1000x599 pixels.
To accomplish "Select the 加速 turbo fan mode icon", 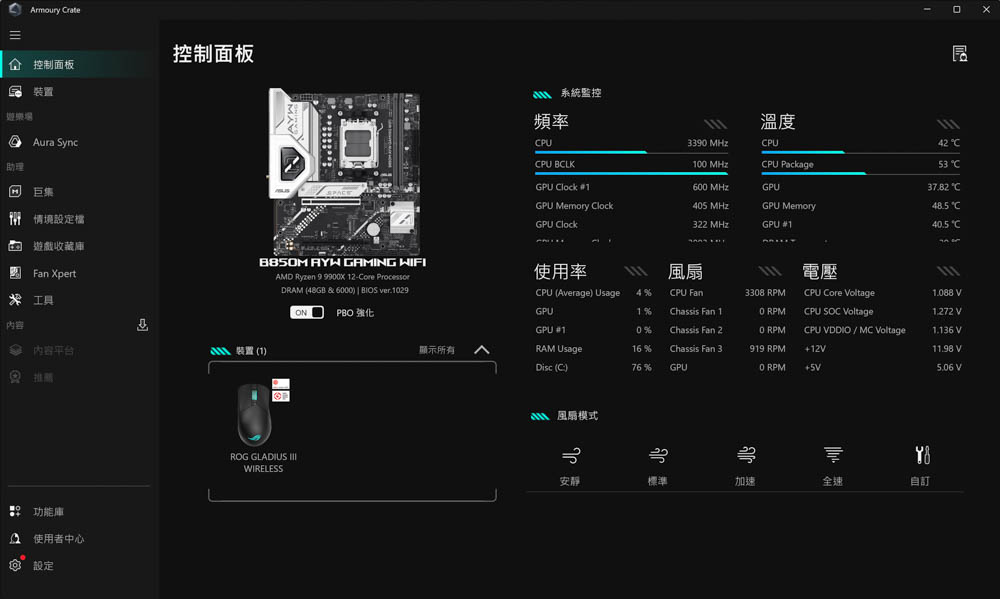I will (745, 456).
